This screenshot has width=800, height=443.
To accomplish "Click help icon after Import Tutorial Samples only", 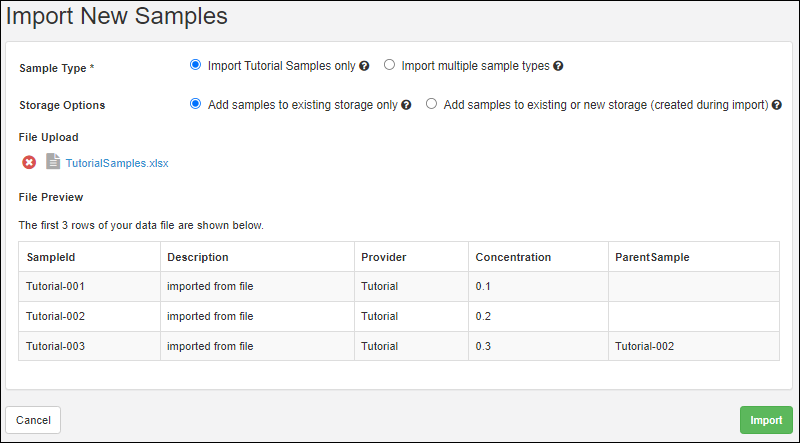I will (365, 67).
